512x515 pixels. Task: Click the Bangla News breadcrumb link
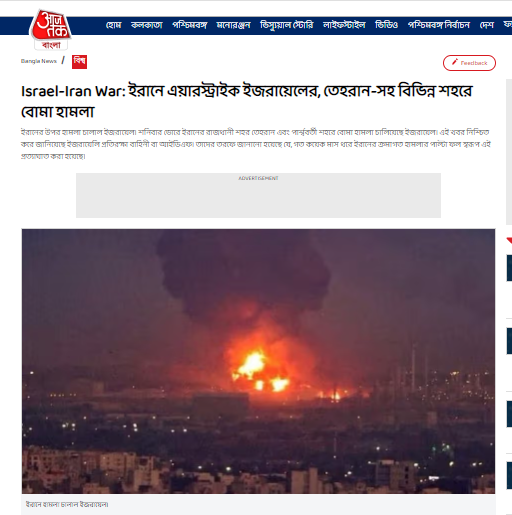coord(39,61)
